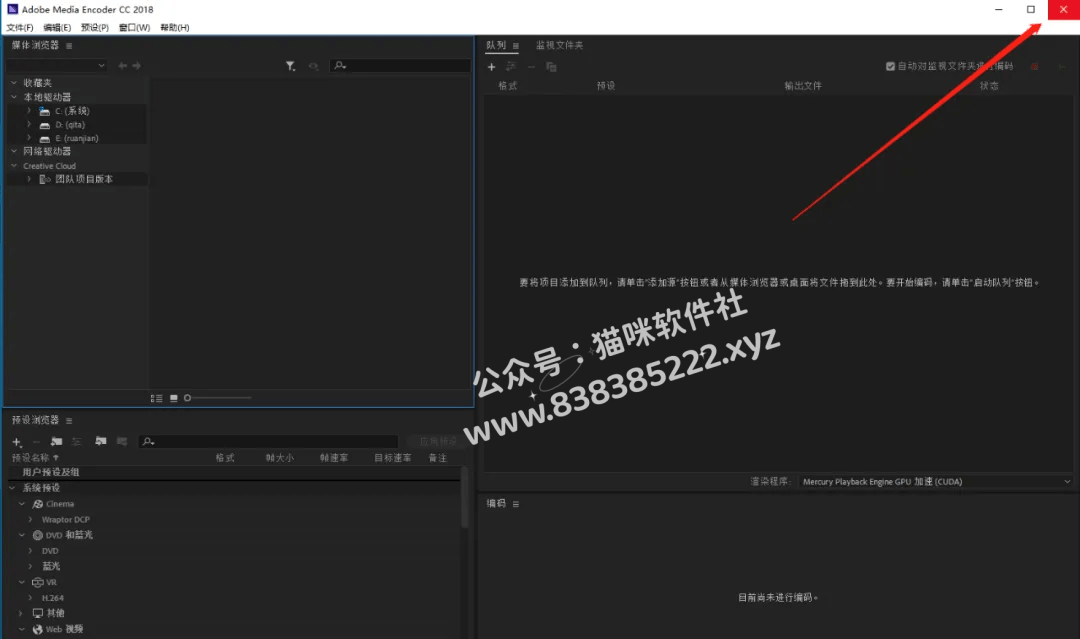
Task: Click the import presets icon
Action: click(x=101, y=441)
